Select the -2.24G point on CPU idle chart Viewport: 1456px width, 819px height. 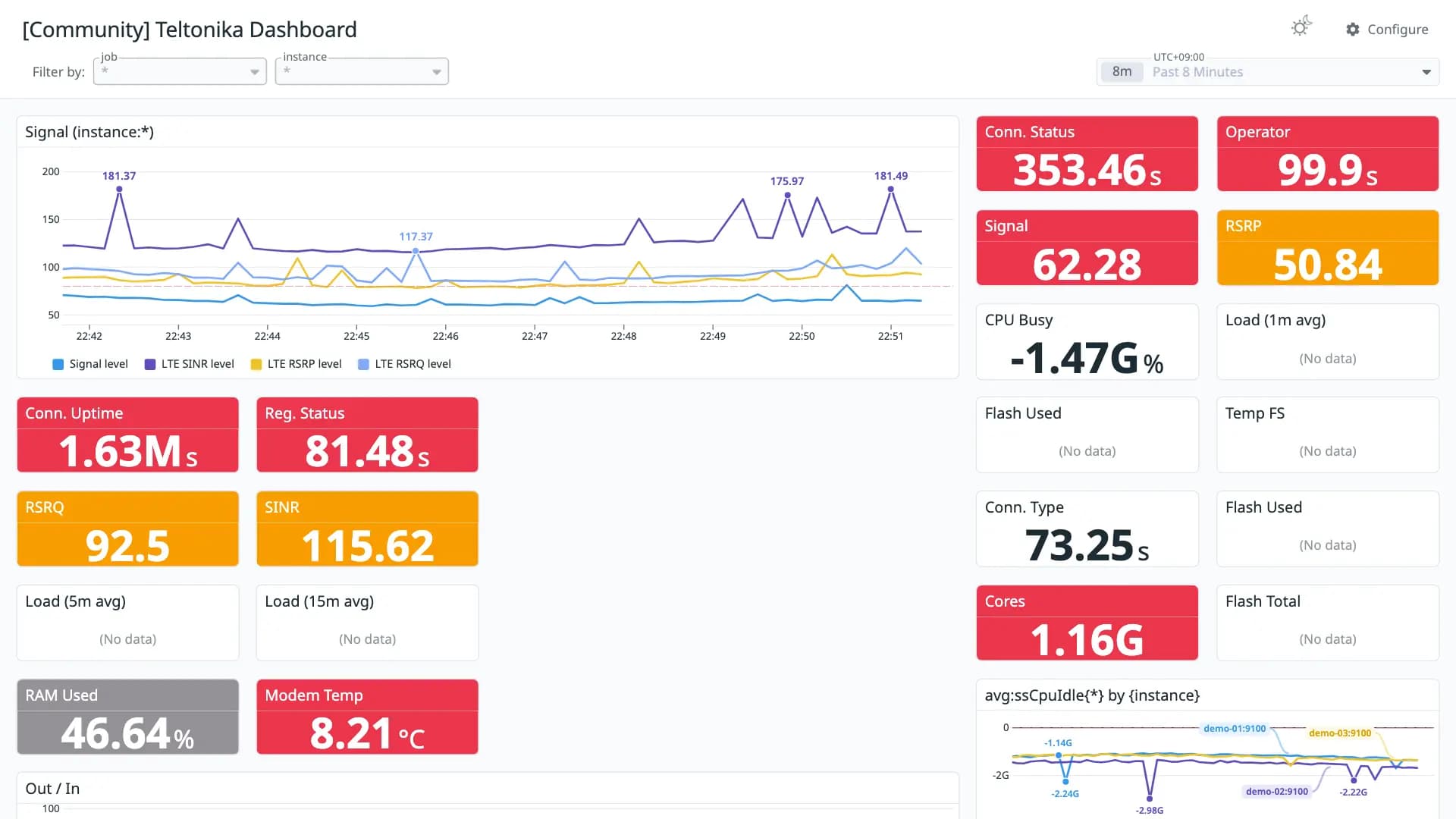tap(1065, 781)
